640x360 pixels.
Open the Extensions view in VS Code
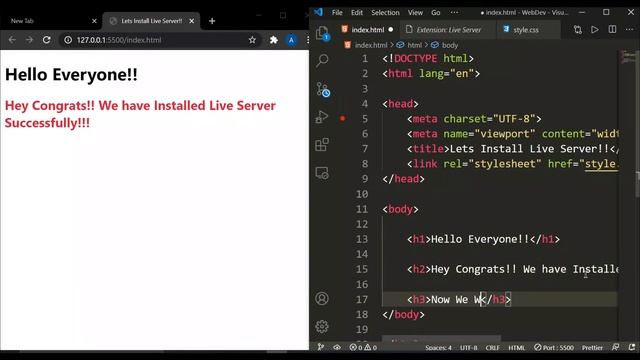coord(322,144)
